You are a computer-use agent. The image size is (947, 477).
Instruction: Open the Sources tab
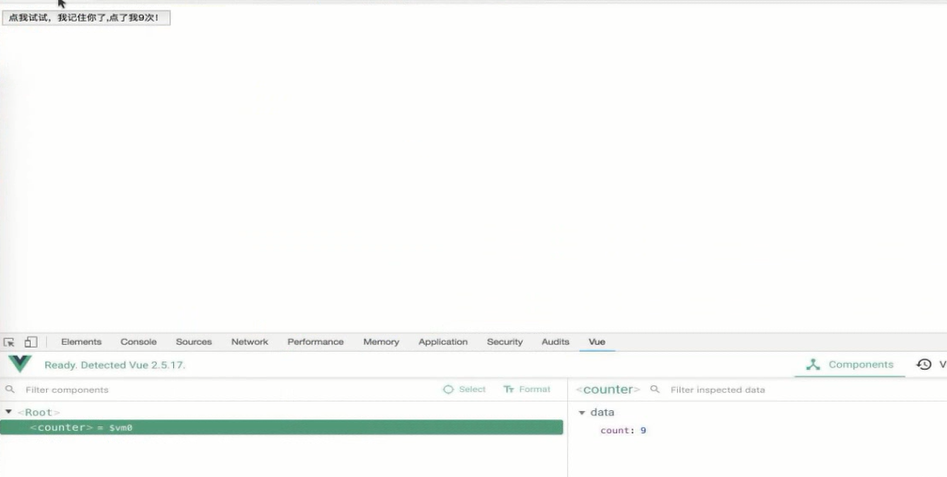click(x=194, y=342)
